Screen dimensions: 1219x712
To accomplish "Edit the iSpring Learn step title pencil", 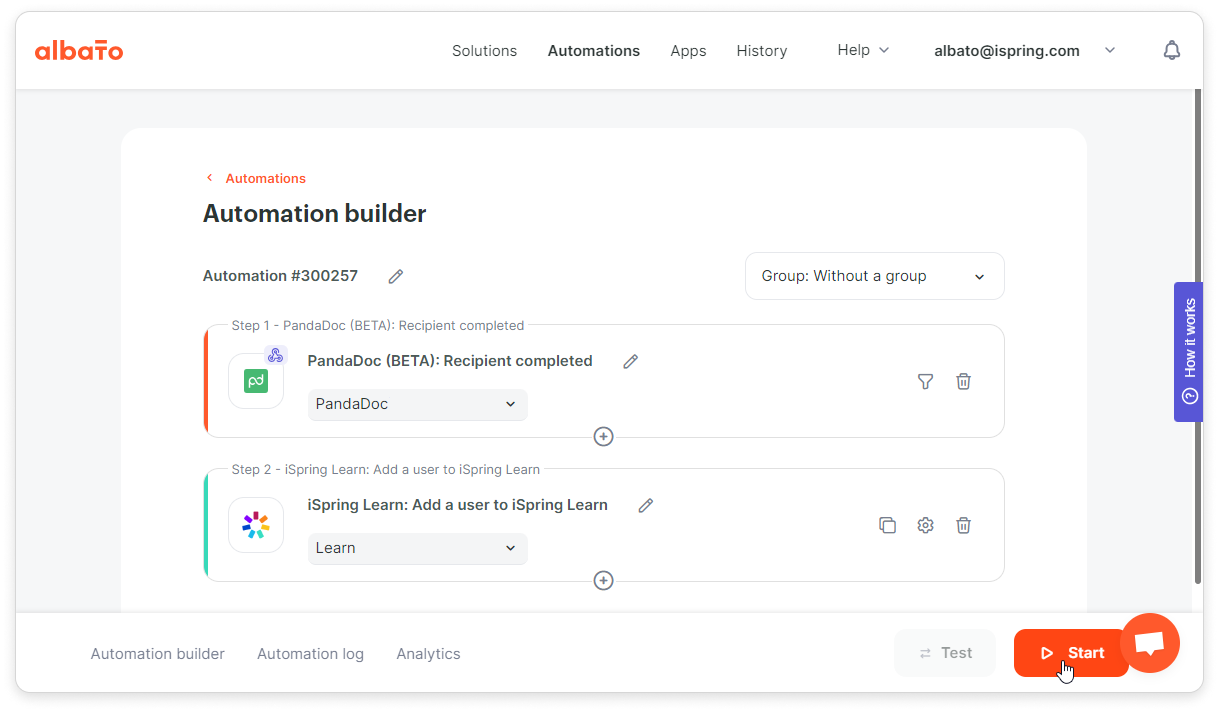I will tap(646, 505).
